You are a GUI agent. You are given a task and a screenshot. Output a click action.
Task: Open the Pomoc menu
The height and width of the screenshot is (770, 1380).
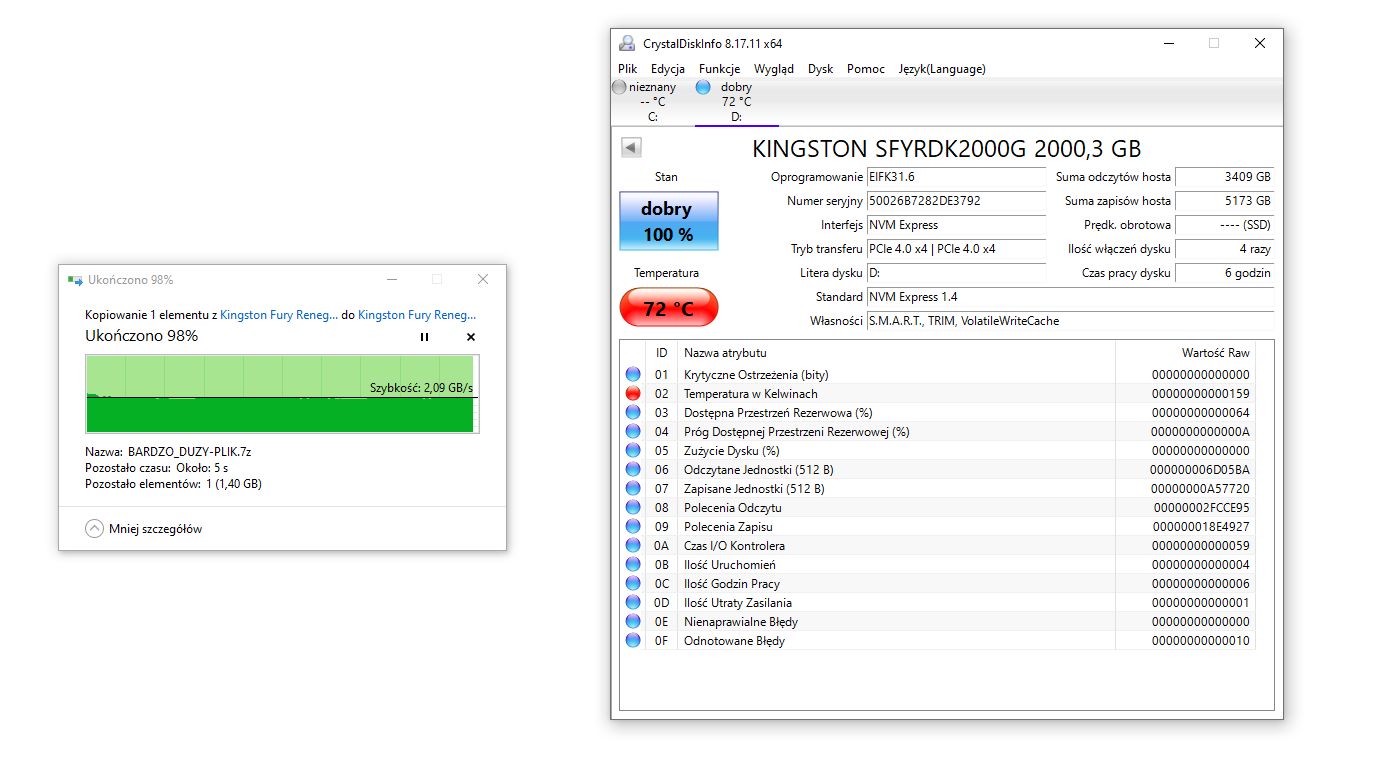coord(866,69)
